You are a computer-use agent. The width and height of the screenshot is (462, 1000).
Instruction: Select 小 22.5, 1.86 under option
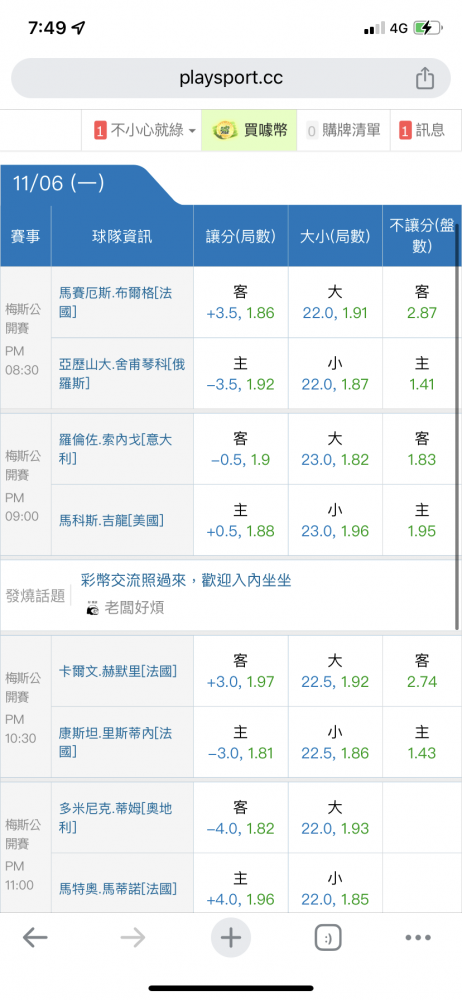tap(335, 742)
